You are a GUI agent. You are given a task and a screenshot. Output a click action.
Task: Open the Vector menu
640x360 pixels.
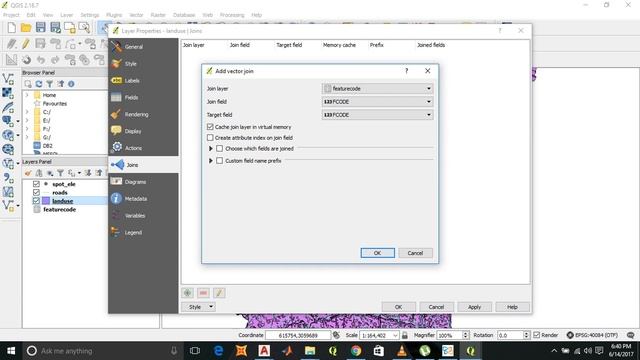pyautogui.click(x=136, y=15)
